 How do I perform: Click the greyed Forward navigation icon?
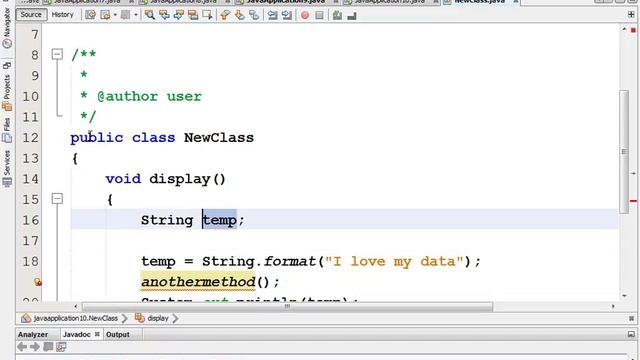pos(125,16)
